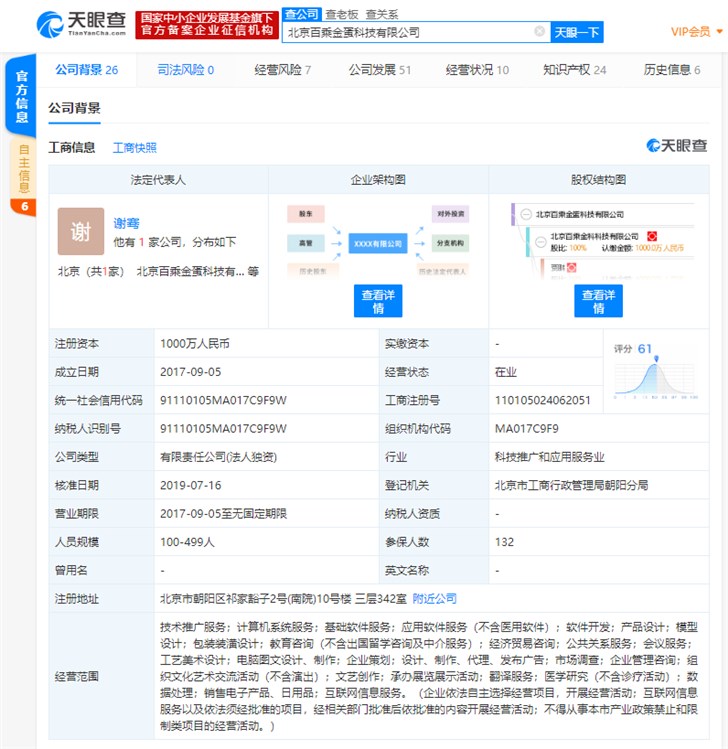Image resolution: width=728 pixels, height=749 pixels.
Task: Click the 股东 box in structure diagram
Action: 306,214
